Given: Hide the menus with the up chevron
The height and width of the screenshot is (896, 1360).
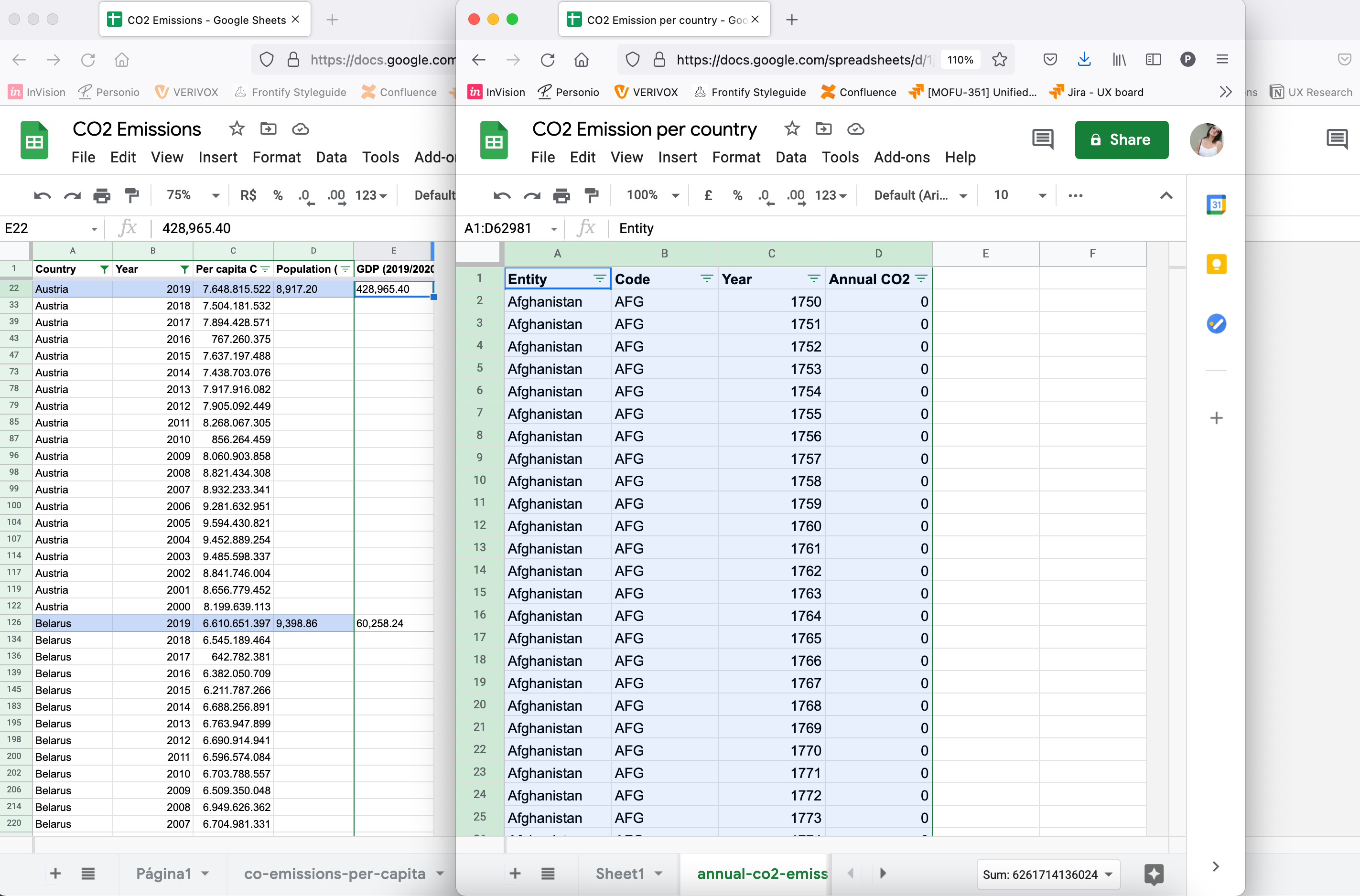Looking at the screenshot, I should [1166, 195].
